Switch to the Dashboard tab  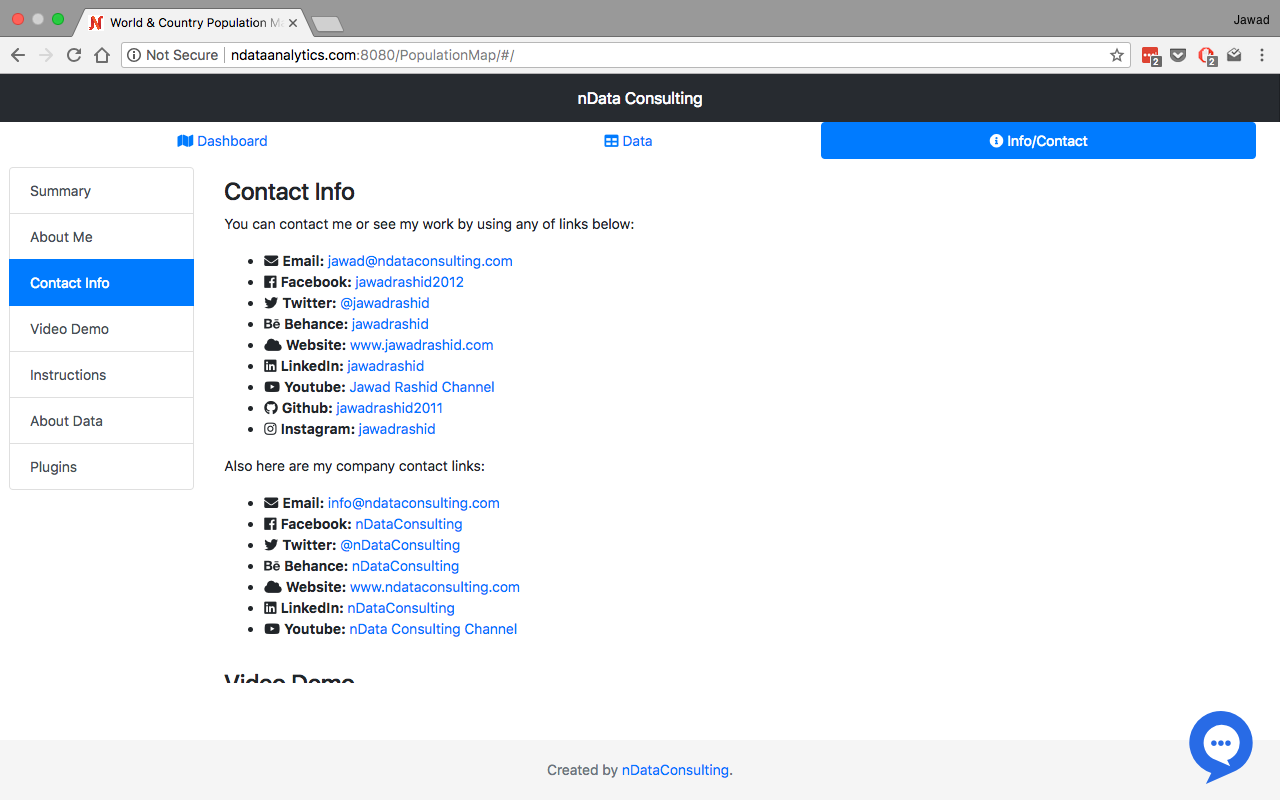tap(222, 141)
